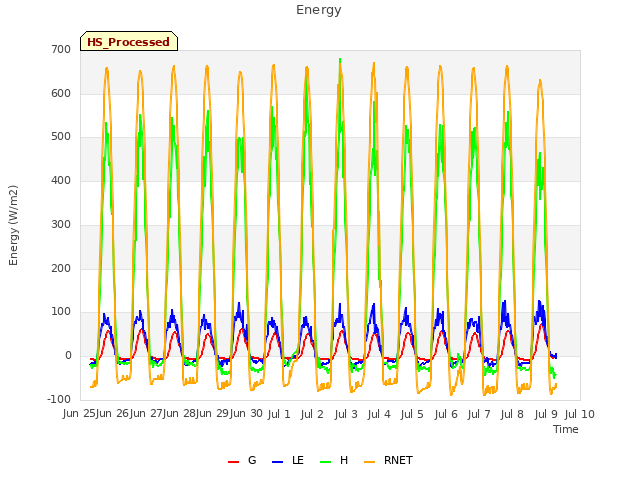
Task: Click the Jun 27 tick label
Action: (x=145, y=414)
